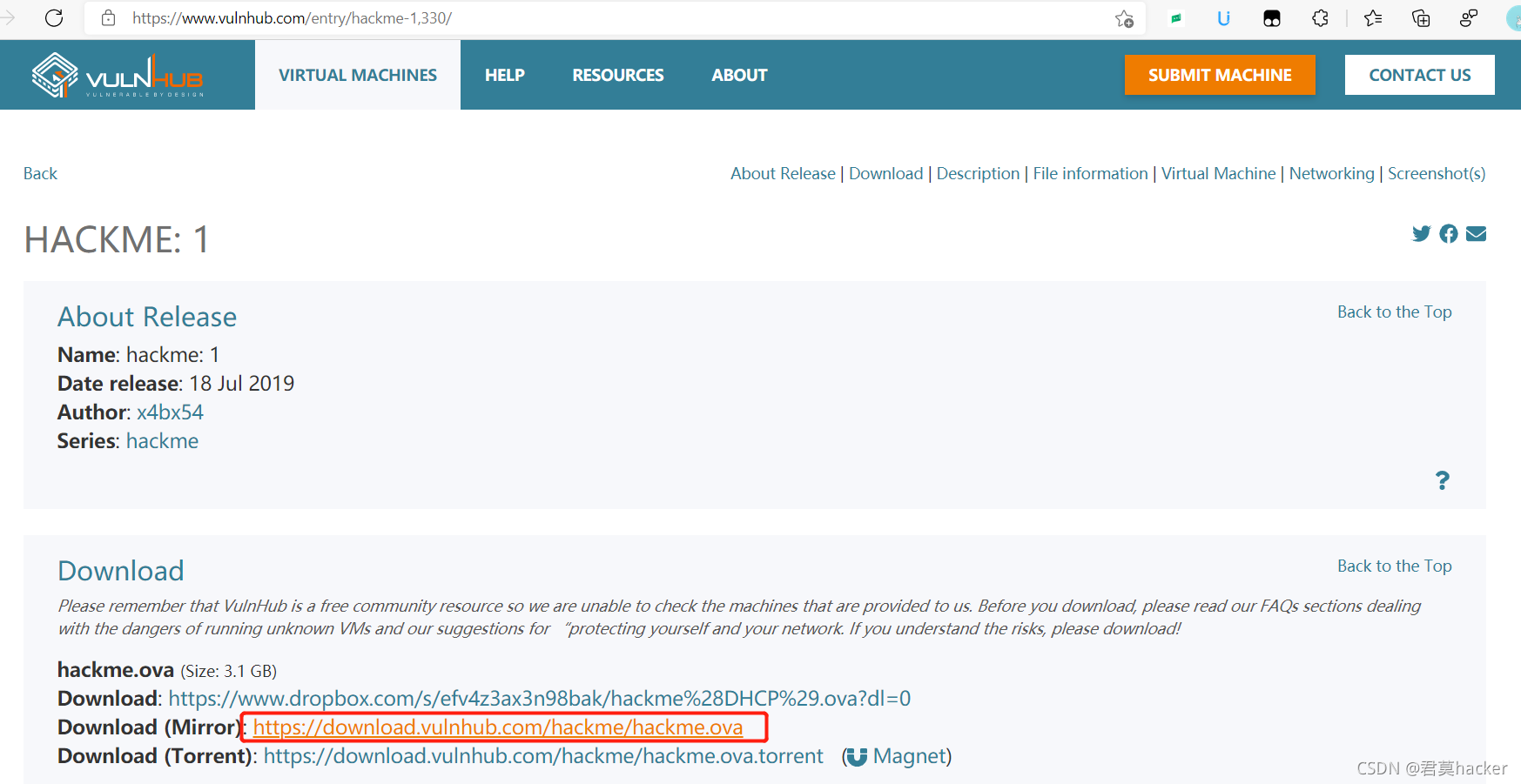
Task: Open Virtual Machines nav tab
Action: (358, 75)
